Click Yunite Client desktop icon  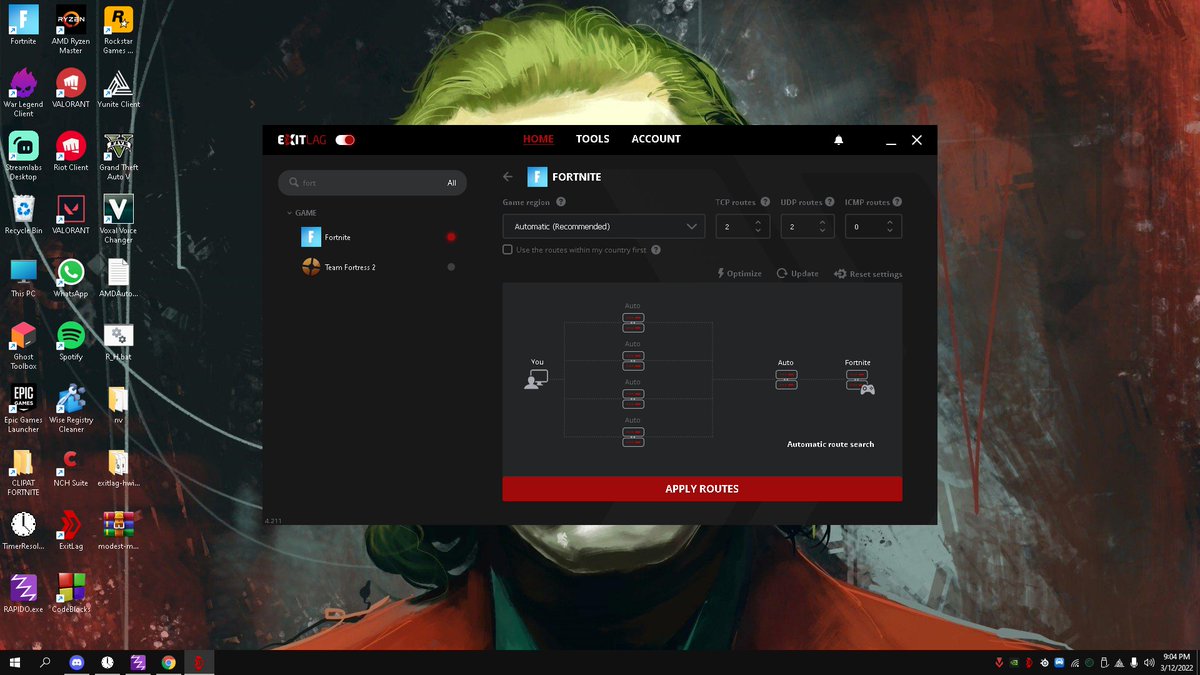(x=118, y=87)
